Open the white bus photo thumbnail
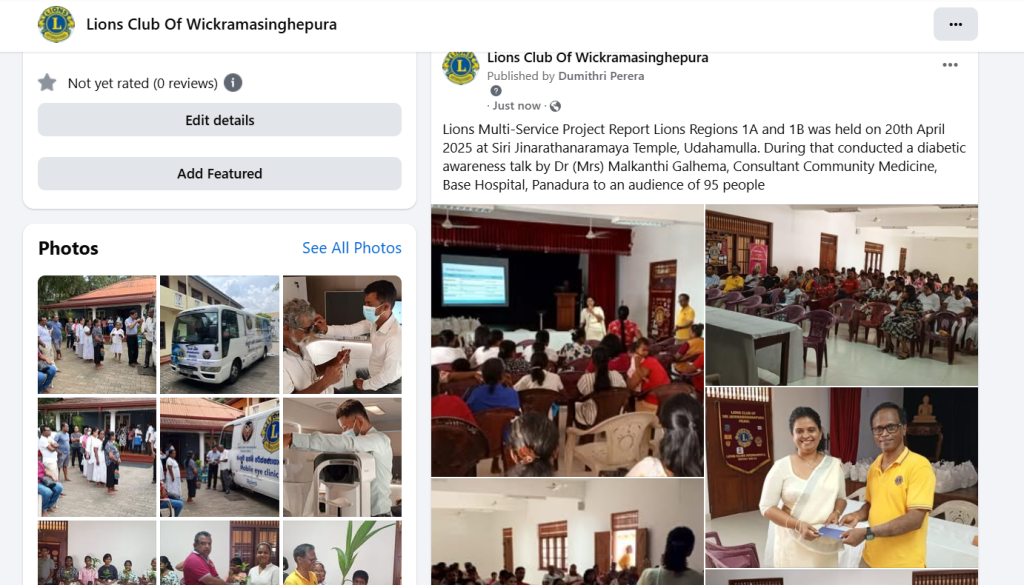The height and width of the screenshot is (585, 1024). point(219,334)
